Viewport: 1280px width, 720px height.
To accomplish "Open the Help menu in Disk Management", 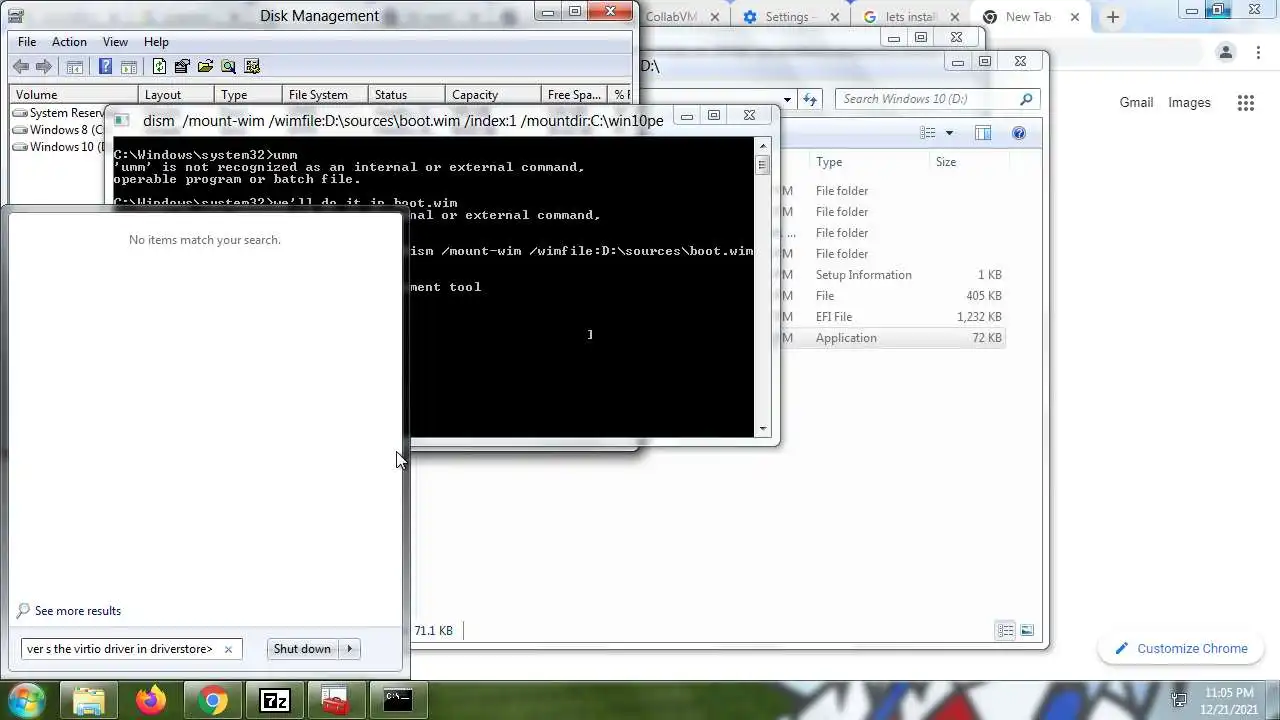I will click(x=156, y=42).
